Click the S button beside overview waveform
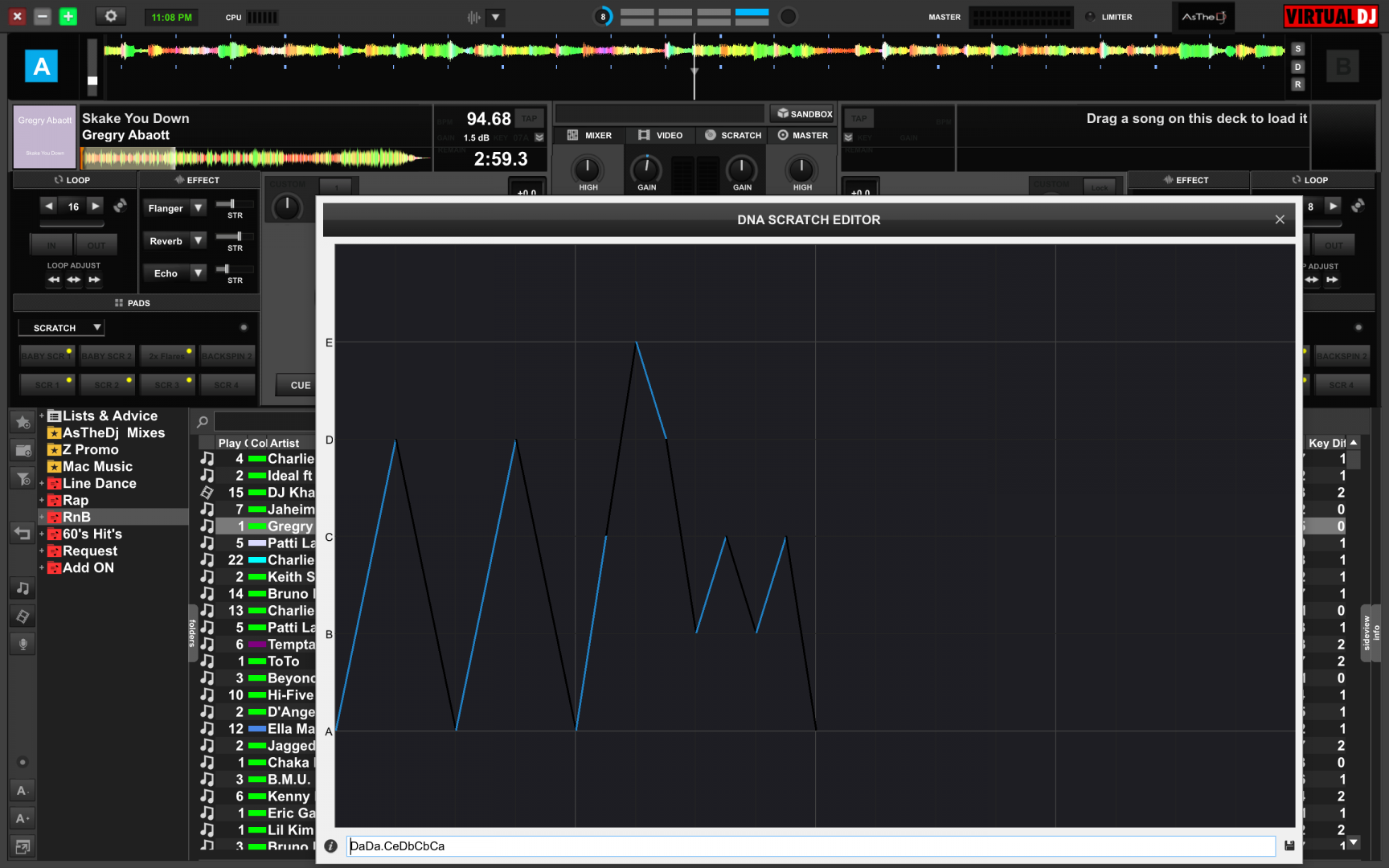The height and width of the screenshot is (868, 1389). coord(1297,49)
